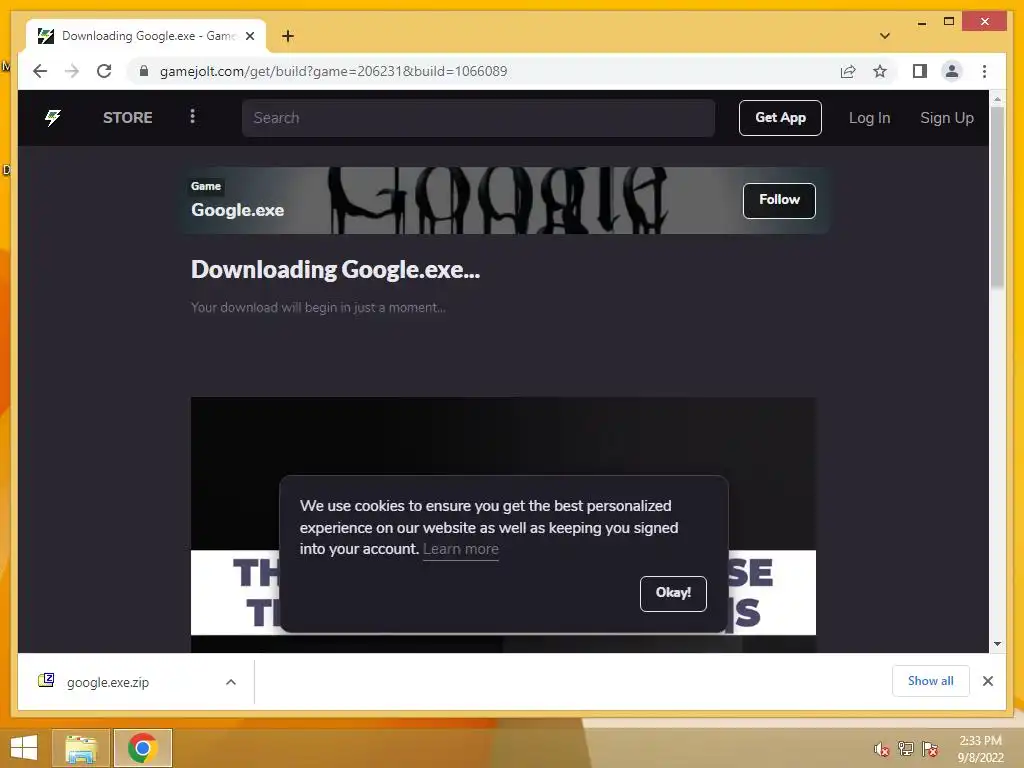This screenshot has width=1024, height=768.
Task: Click the taskbar clock showing 2:33 PM
Action: pos(980,749)
